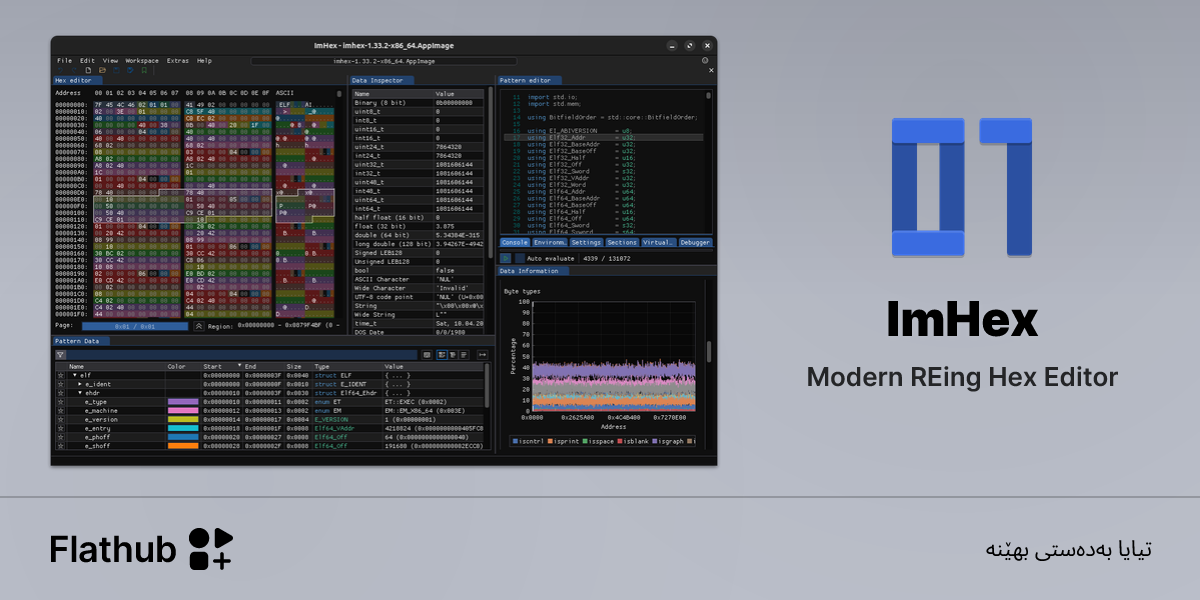Click the e_type purple color swatch
The image size is (1200, 600).
click(183, 401)
